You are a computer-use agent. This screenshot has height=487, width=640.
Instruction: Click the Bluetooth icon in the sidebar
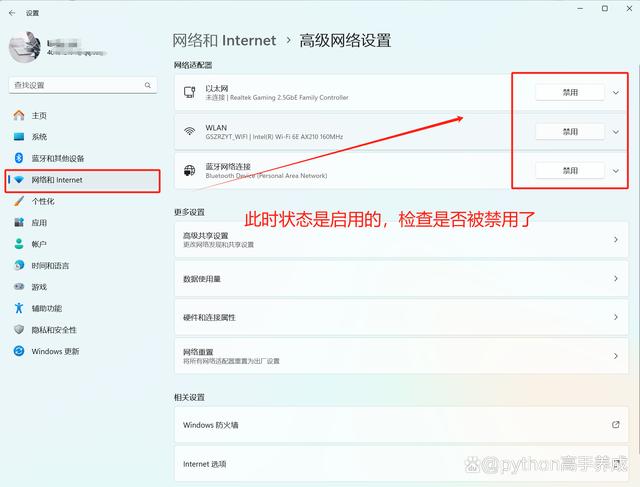click(x=19, y=158)
